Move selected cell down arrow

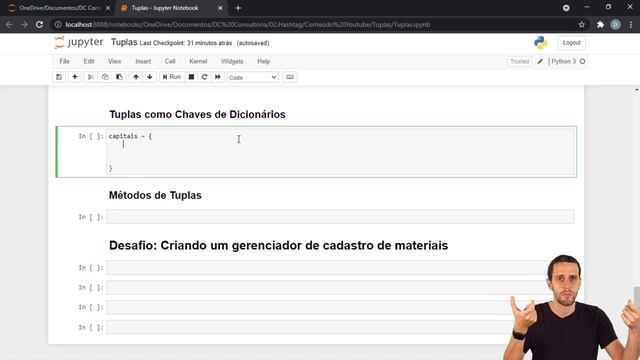click(150, 77)
